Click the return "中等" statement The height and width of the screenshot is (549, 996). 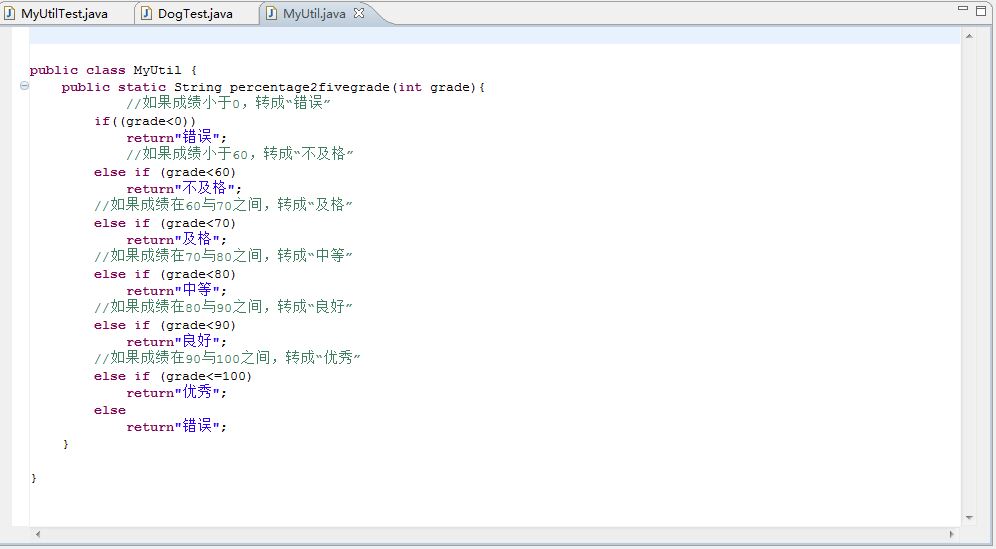coord(177,290)
